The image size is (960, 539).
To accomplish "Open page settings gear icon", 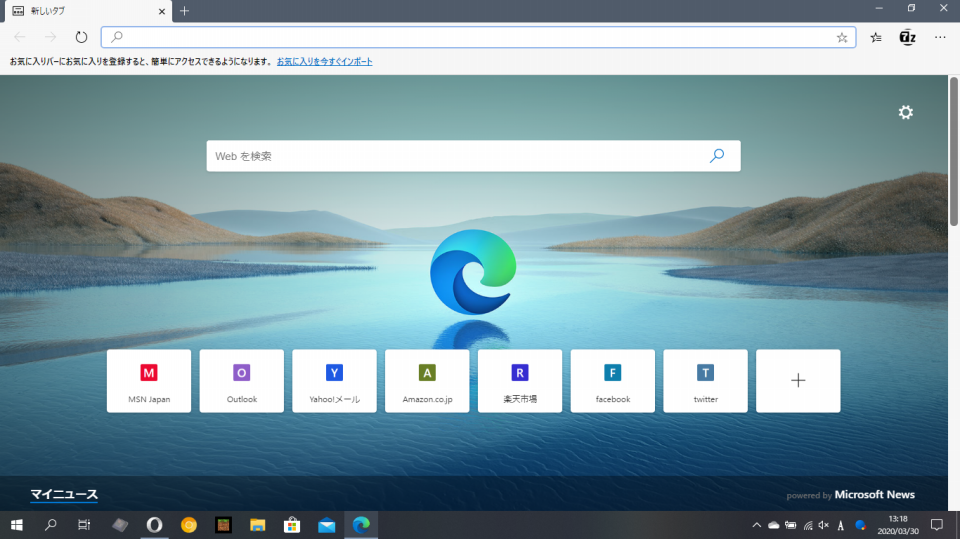I will coord(906,112).
